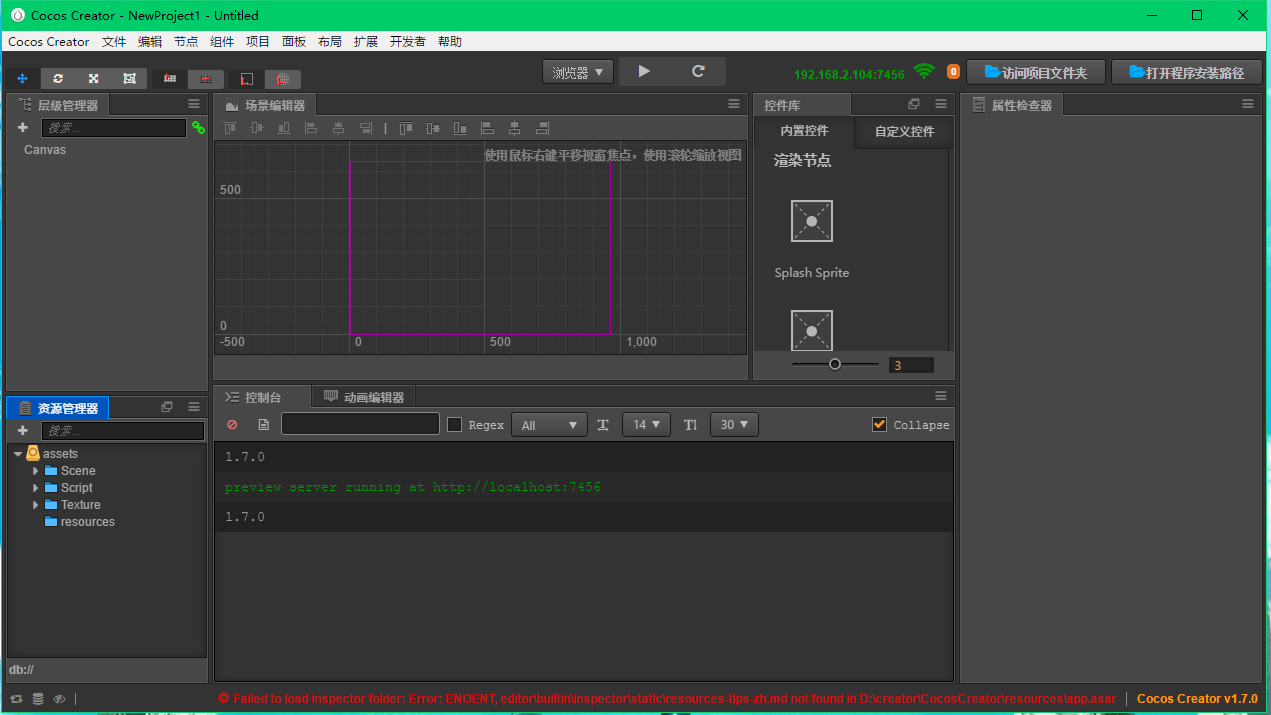
Task: Open the 编辑 menu
Action: pyautogui.click(x=150, y=41)
